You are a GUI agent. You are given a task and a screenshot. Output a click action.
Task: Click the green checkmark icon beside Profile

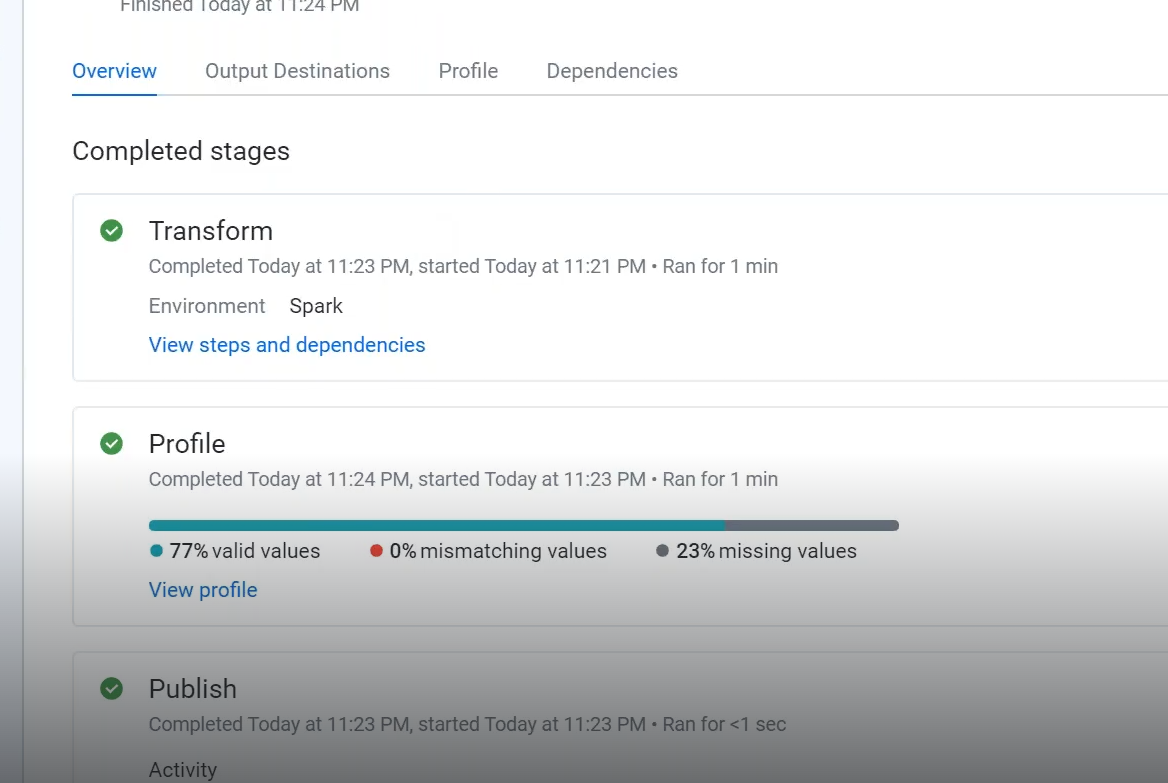[x=112, y=444]
